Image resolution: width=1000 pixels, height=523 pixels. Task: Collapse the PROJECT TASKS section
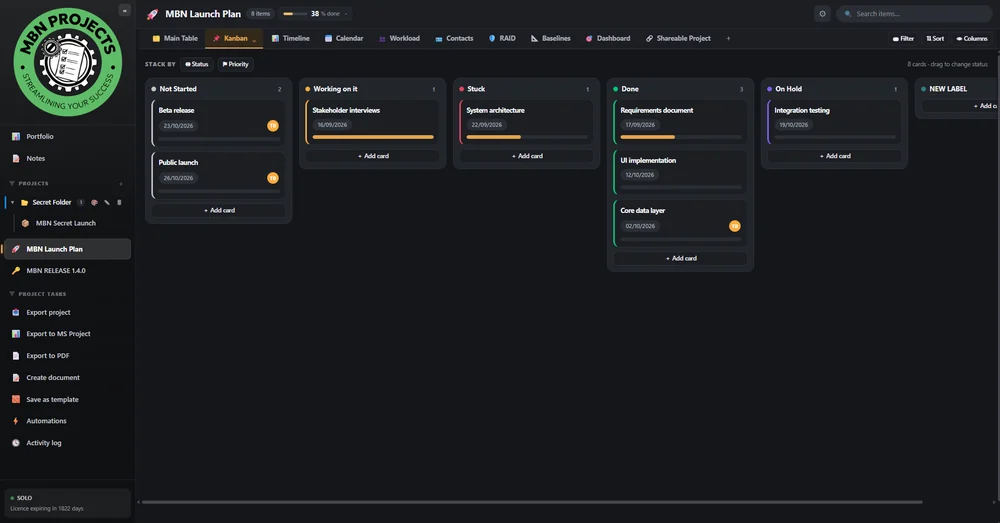[x=12, y=294]
